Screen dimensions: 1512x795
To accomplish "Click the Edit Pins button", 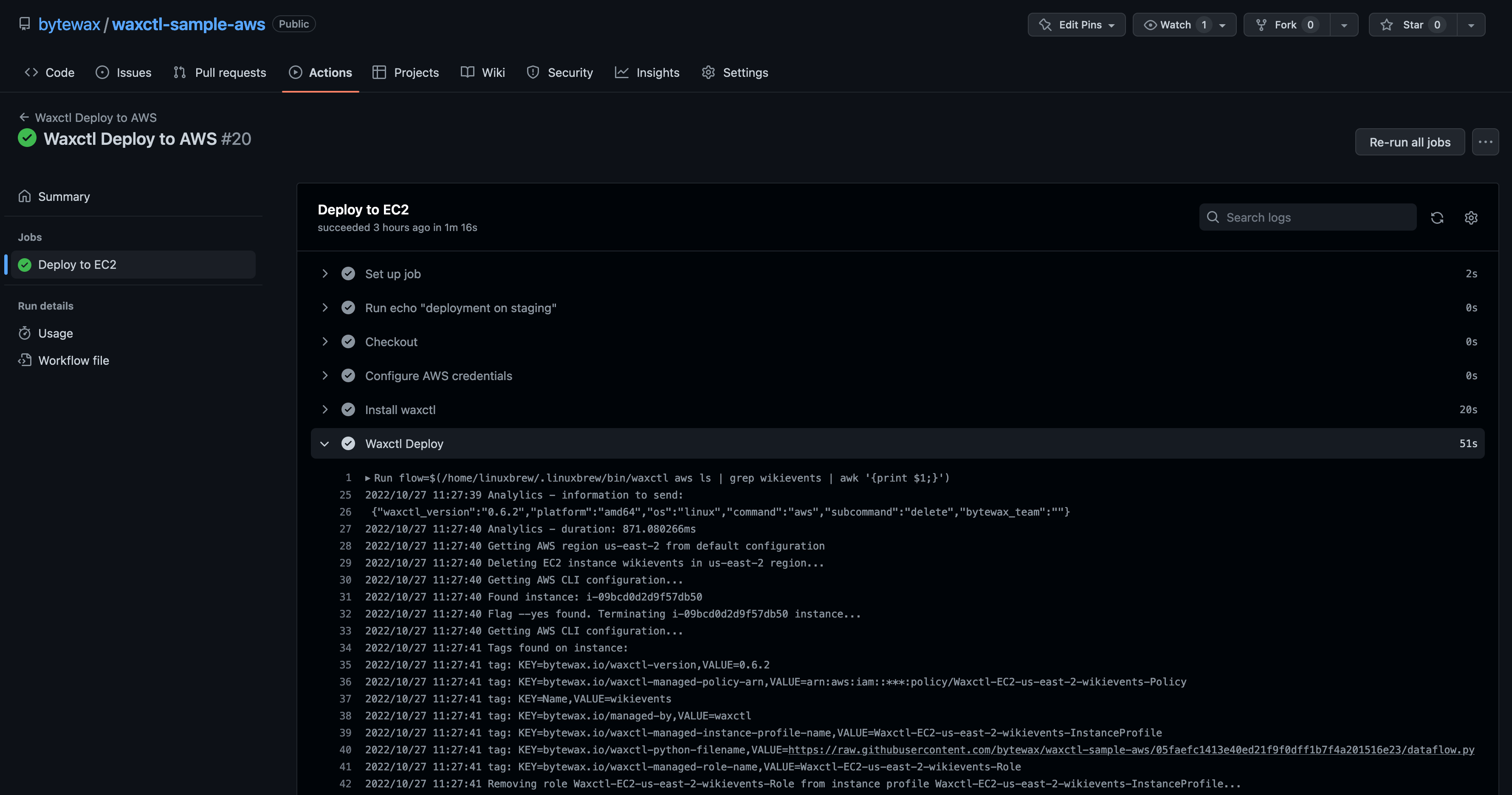I will [x=1077, y=25].
